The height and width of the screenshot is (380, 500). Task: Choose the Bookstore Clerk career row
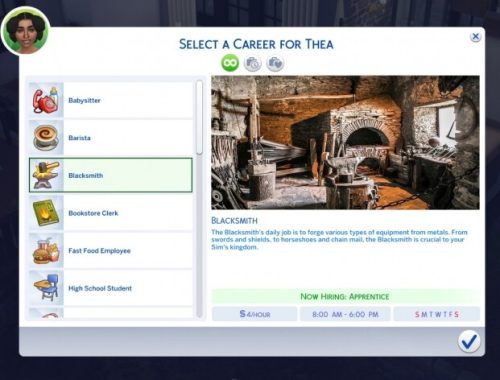[x=111, y=213]
